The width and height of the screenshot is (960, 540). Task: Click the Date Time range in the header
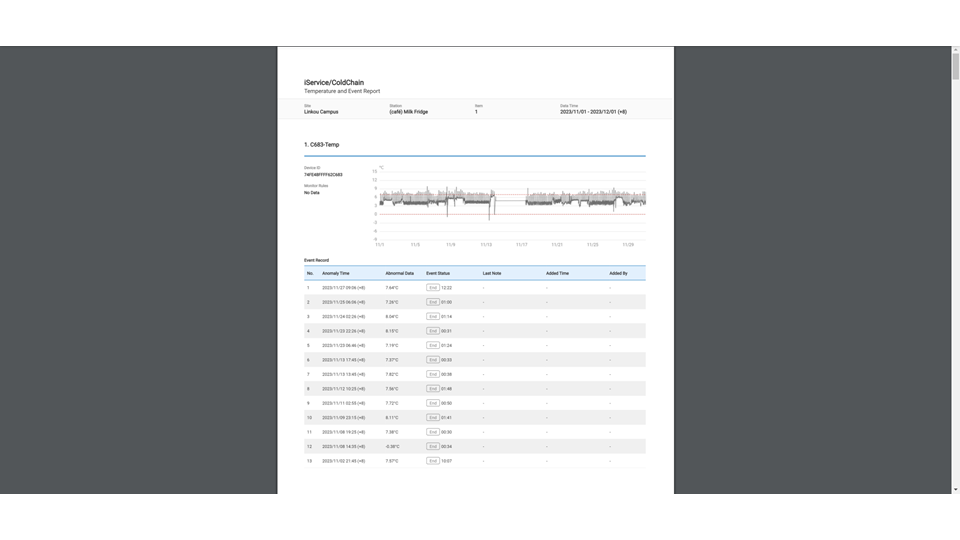click(593, 112)
